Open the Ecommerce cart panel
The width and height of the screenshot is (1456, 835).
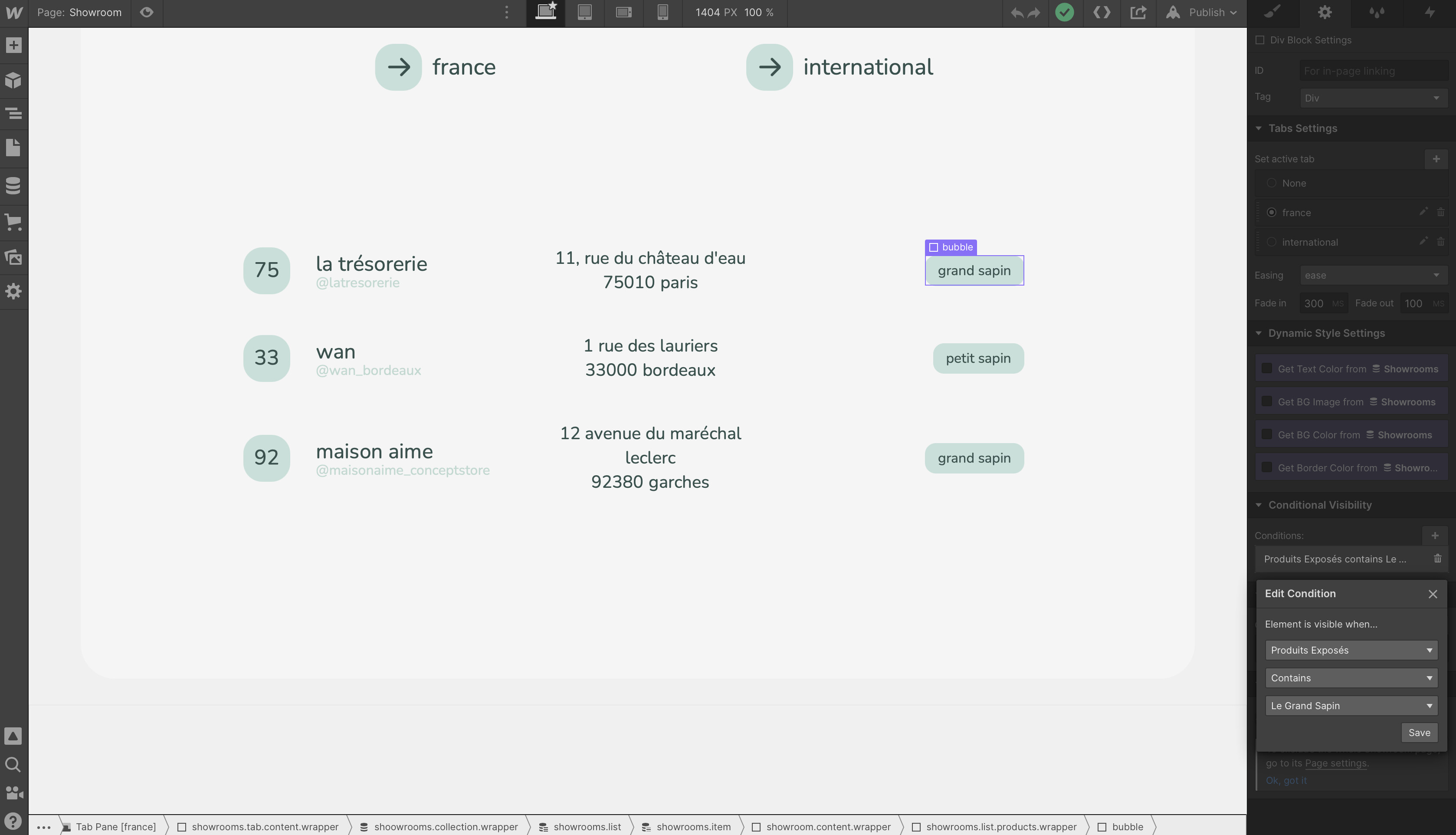point(14,221)
